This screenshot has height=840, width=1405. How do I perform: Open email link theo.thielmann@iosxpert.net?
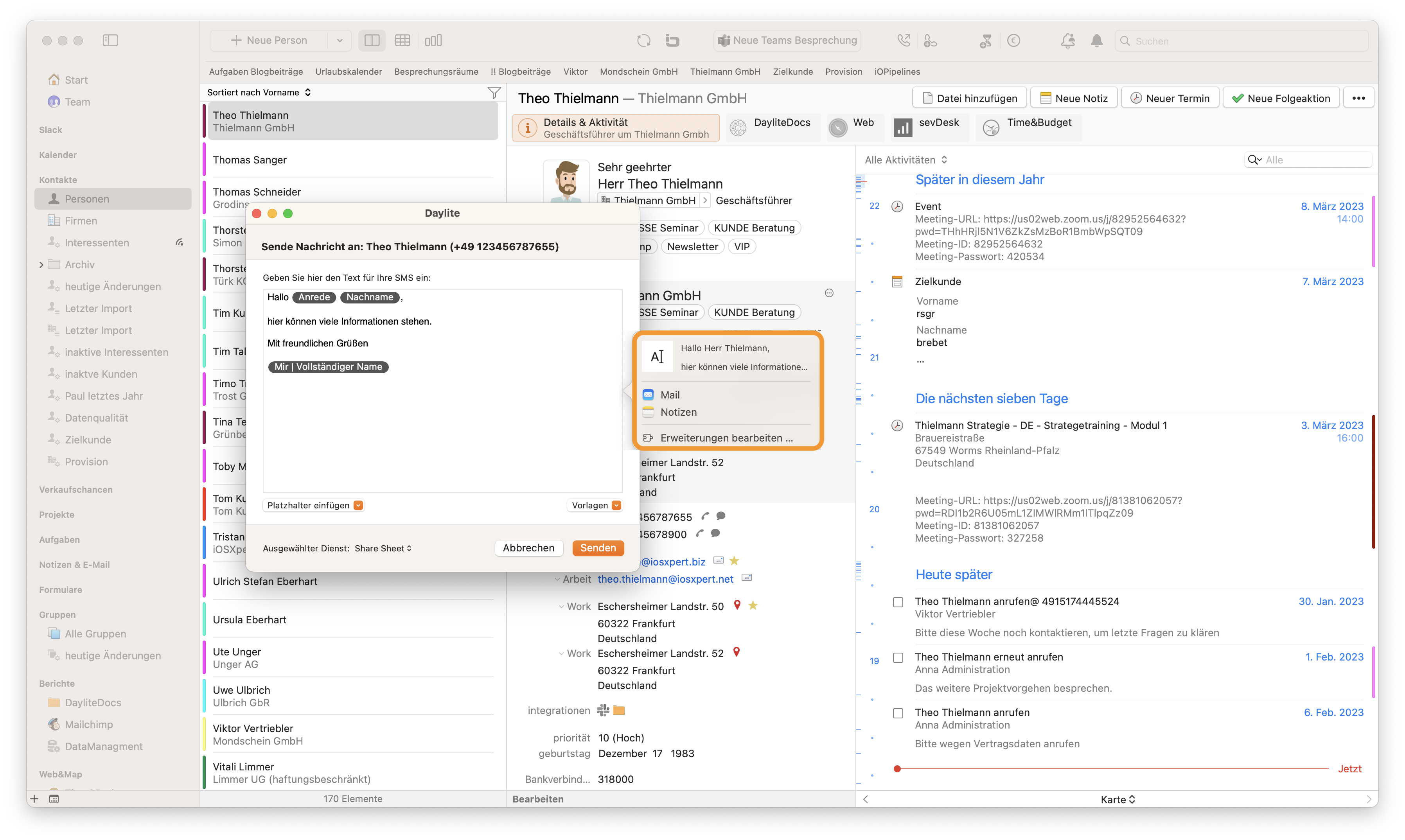[x=665, y=578]
